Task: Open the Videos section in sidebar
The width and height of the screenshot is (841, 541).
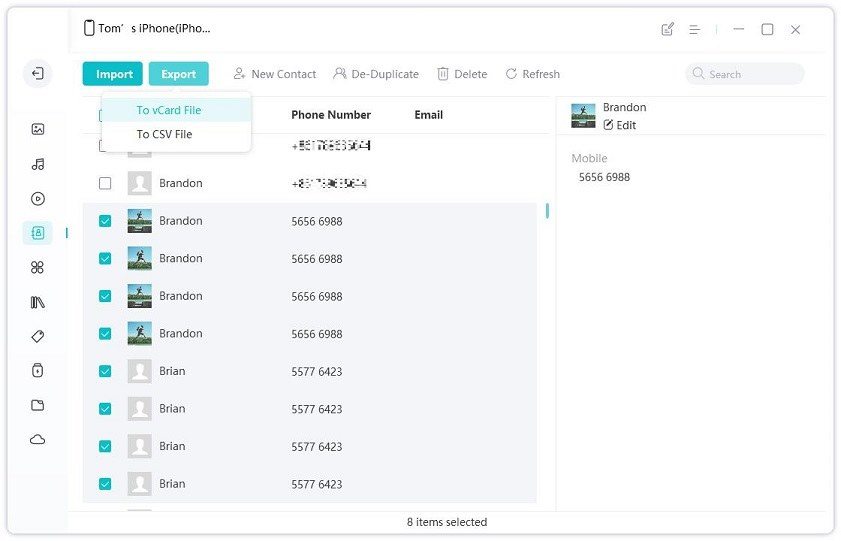Action: coord(37,198)
